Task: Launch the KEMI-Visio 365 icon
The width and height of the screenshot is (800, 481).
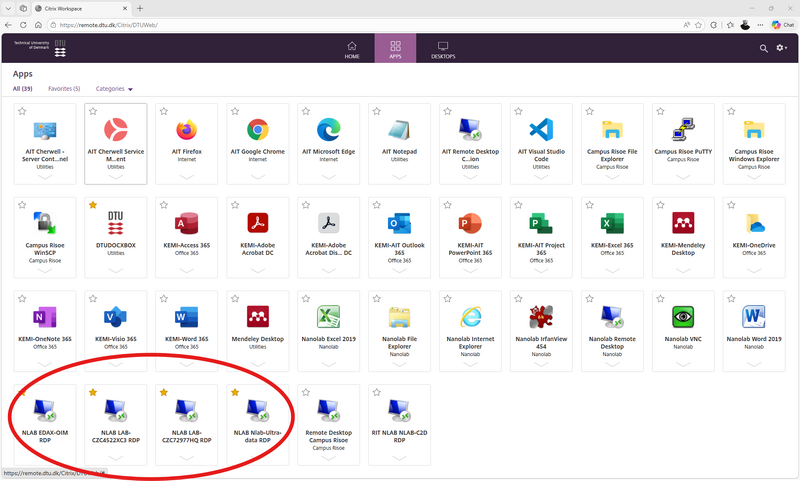Action: pos(116,317)
